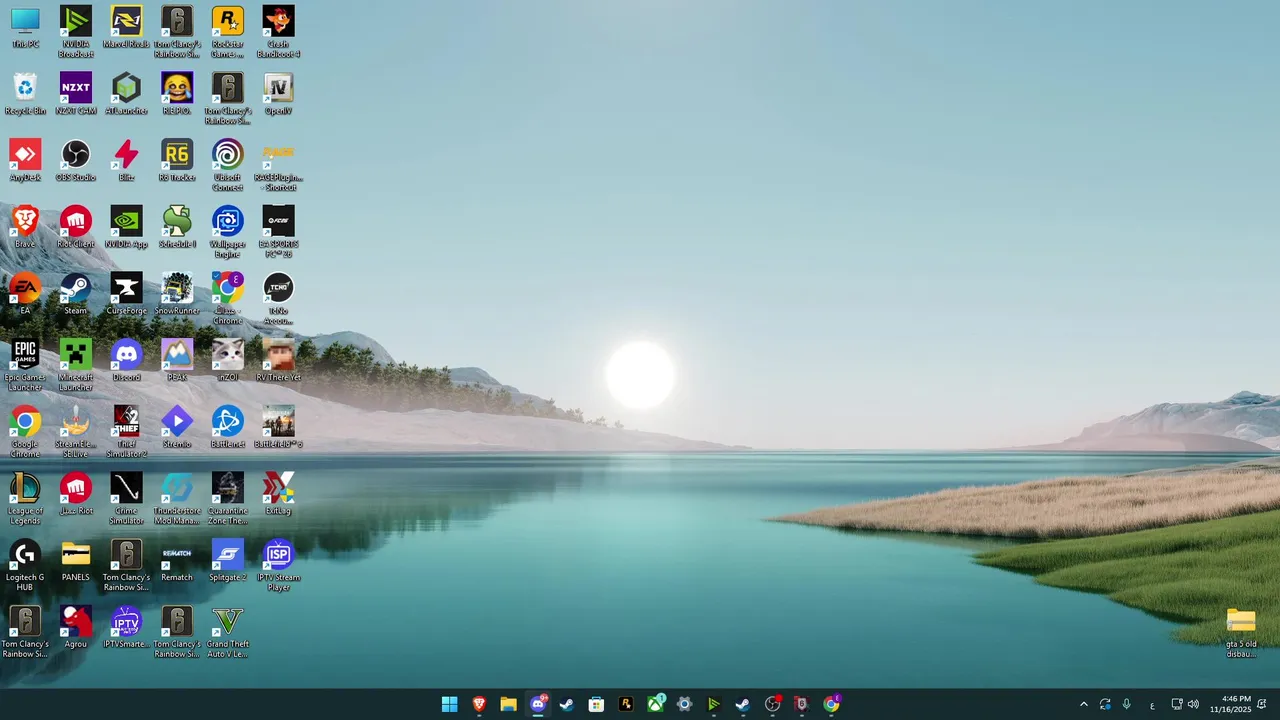1280x720 pixels.
Task: Launch the CurseForge shortcut
Action: click(126, 294)
